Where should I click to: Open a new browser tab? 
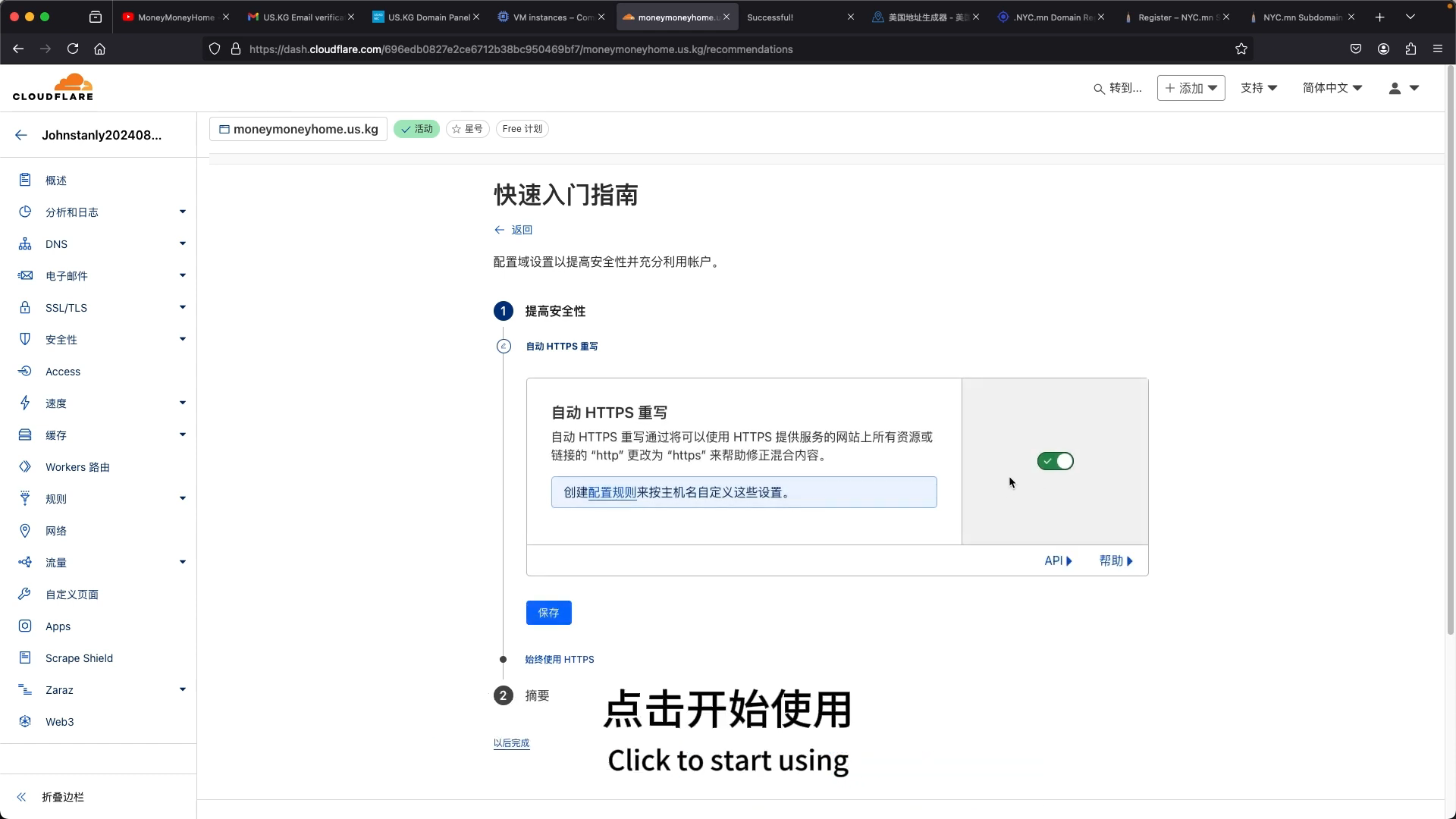tap(1379, 17)
